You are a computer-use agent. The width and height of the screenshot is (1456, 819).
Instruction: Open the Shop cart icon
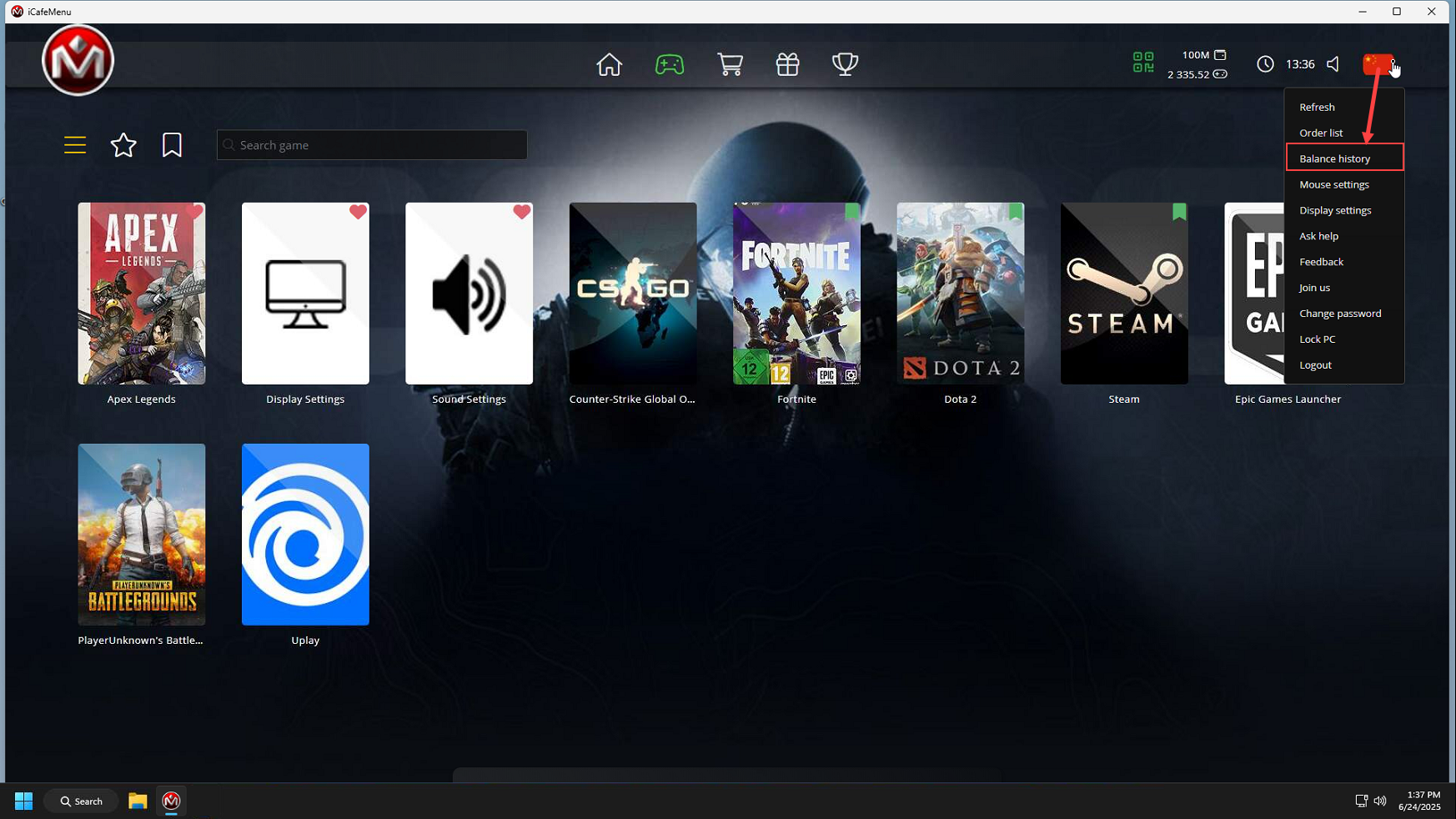coord(730,64)
